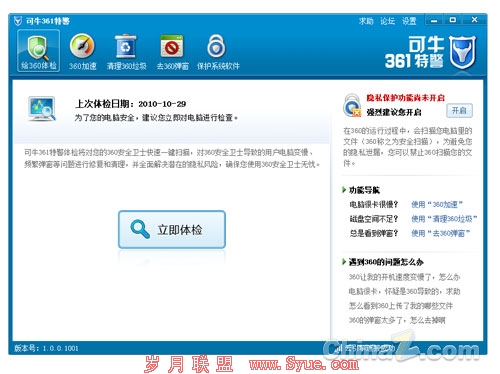Follow the 使用“清理360垃圾” link
The height and width of the screenshot is (374, 500).
pyautogui.click(x=444, y=219)
